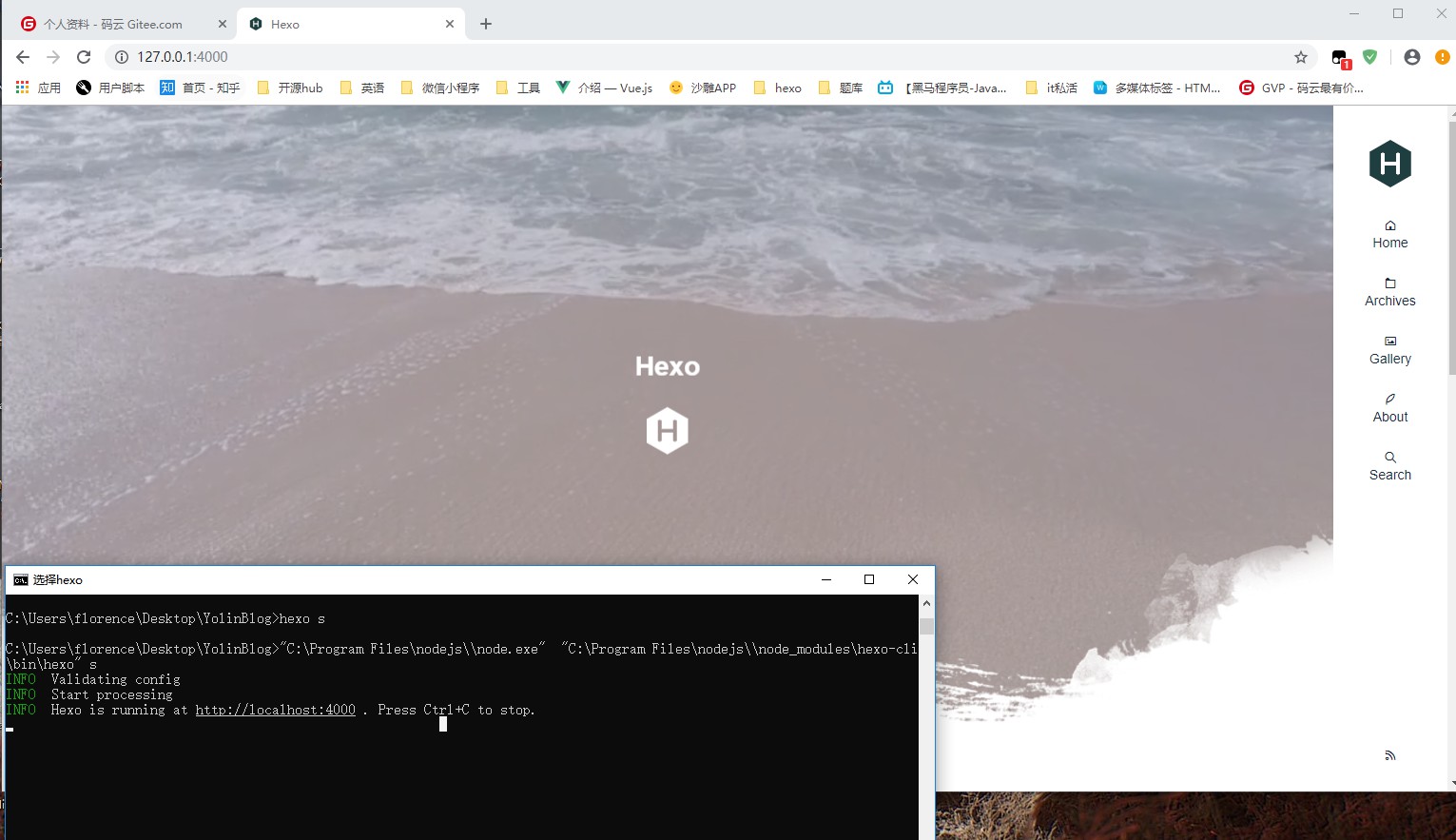Bookmark this page with the star icon
The width and height of the screenshot is (1456, 840).
tap(1301, 57)
